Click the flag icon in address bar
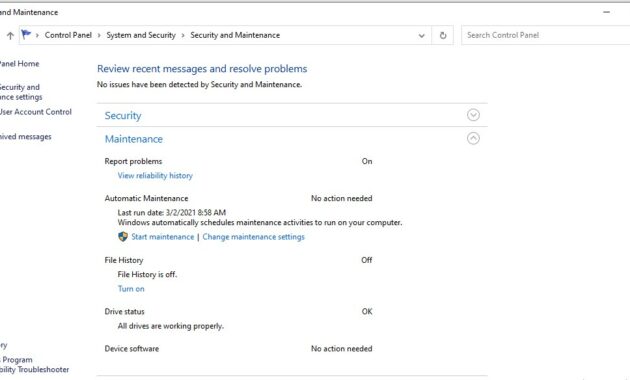 click(x=26, y=35)
